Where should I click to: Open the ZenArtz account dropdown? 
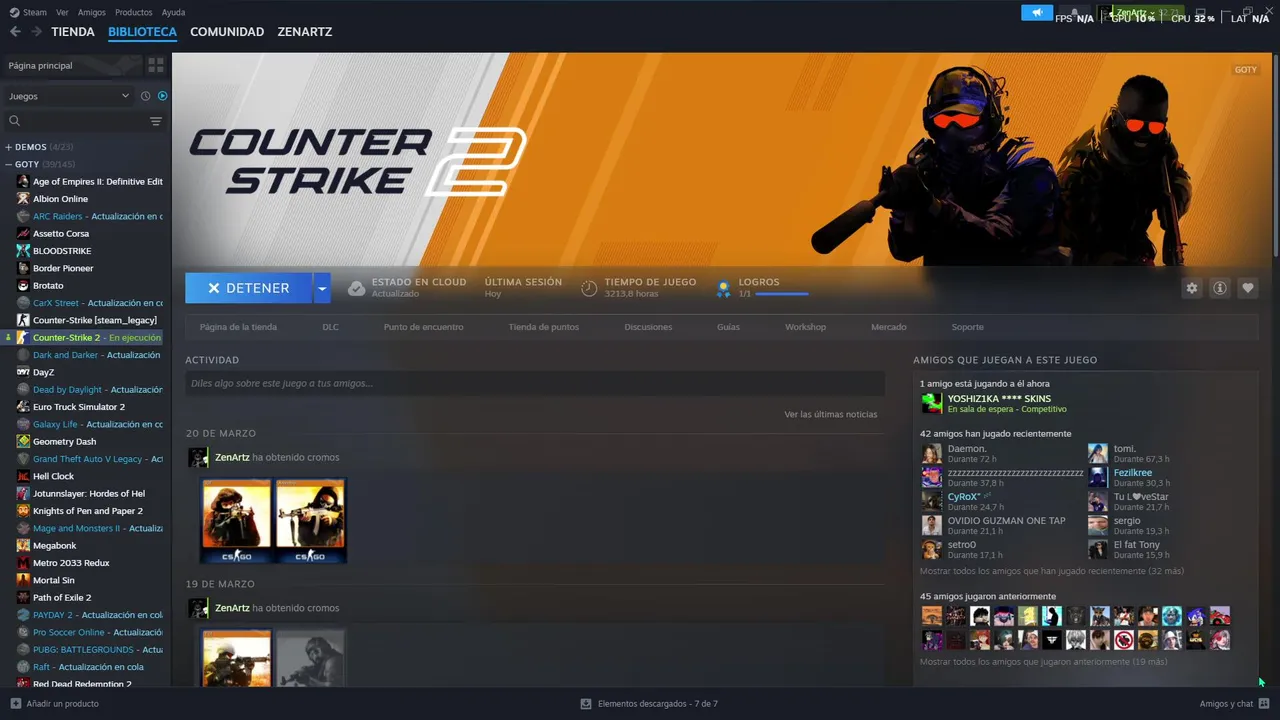pos(1135,13)
